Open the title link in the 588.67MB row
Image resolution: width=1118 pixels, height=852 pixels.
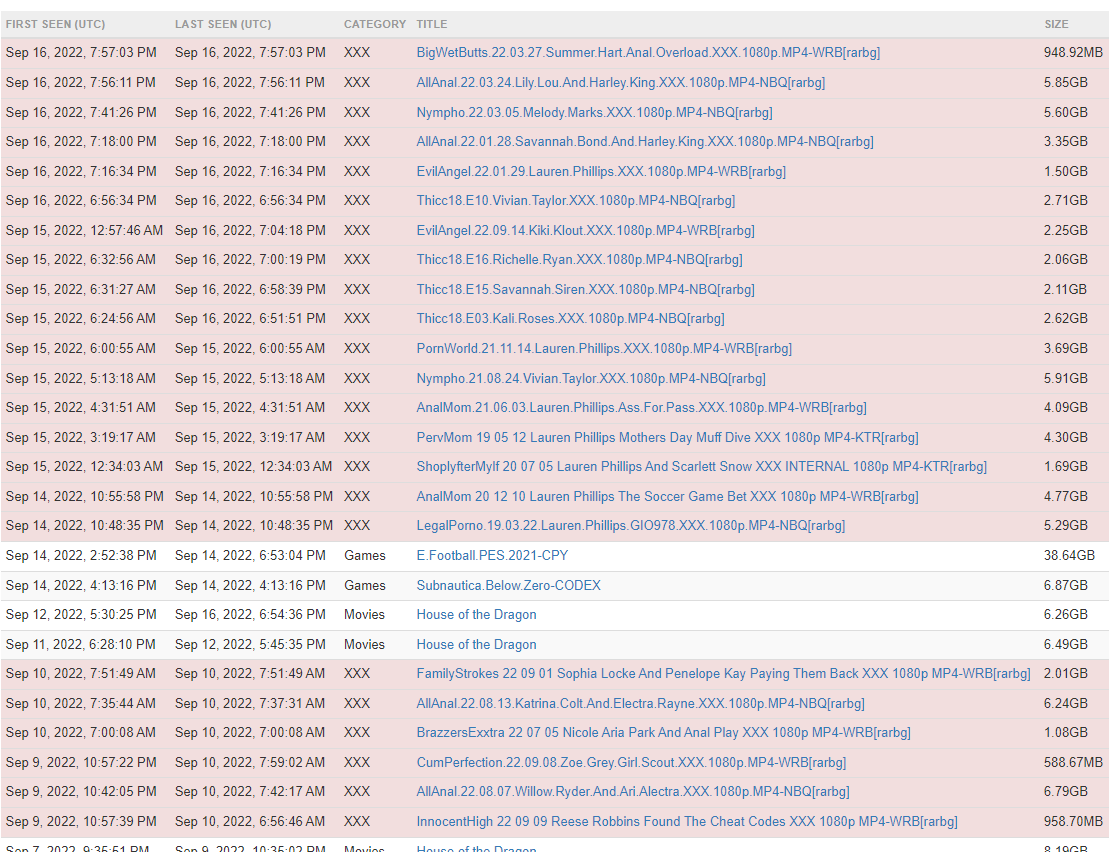coord(631,763)
